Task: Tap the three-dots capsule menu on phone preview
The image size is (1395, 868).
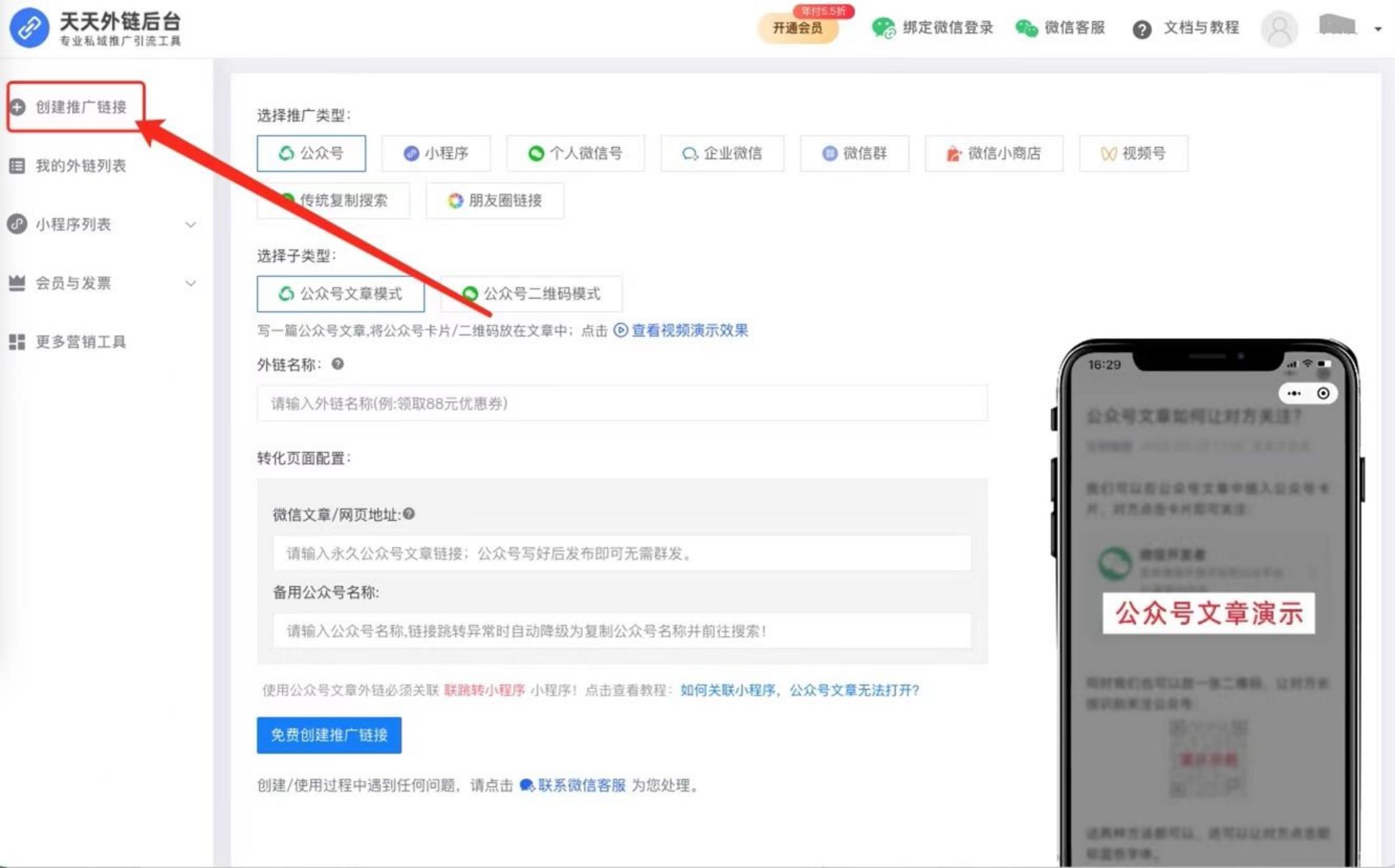Action: [1294, 394]
